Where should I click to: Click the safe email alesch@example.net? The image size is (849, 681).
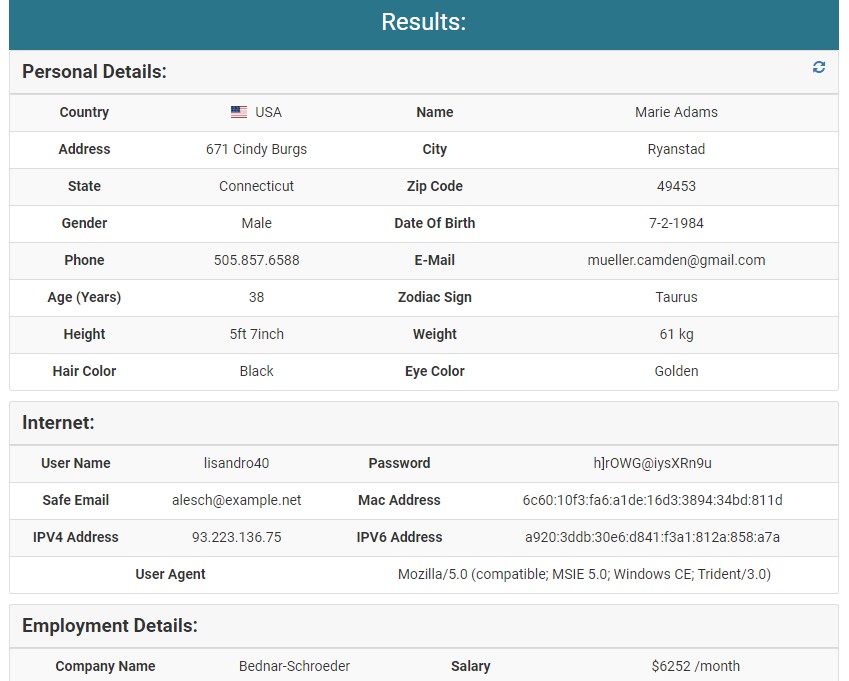tap(237, 500)
